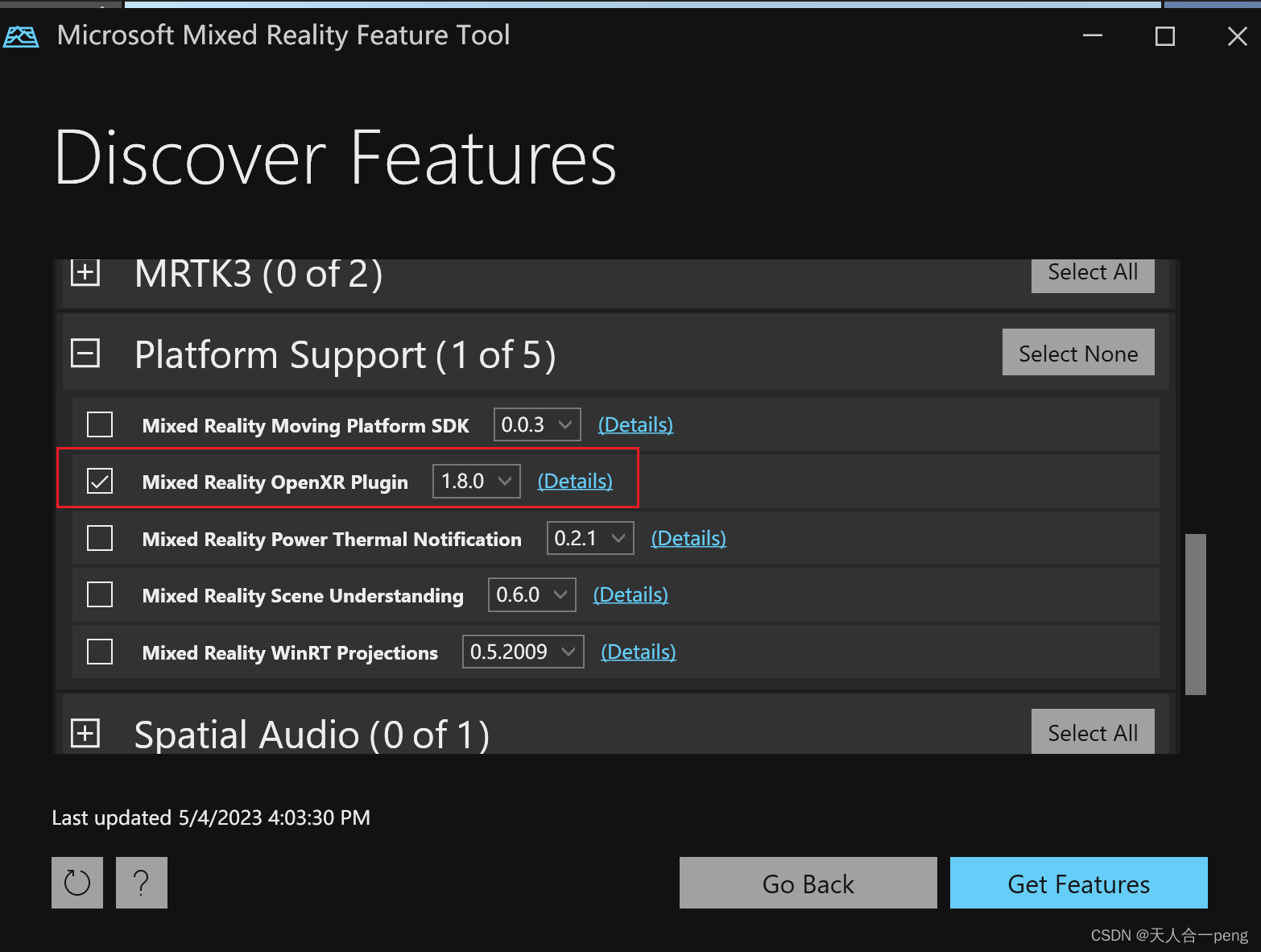Open Details for OpenXR Plugin

[575, 481]
